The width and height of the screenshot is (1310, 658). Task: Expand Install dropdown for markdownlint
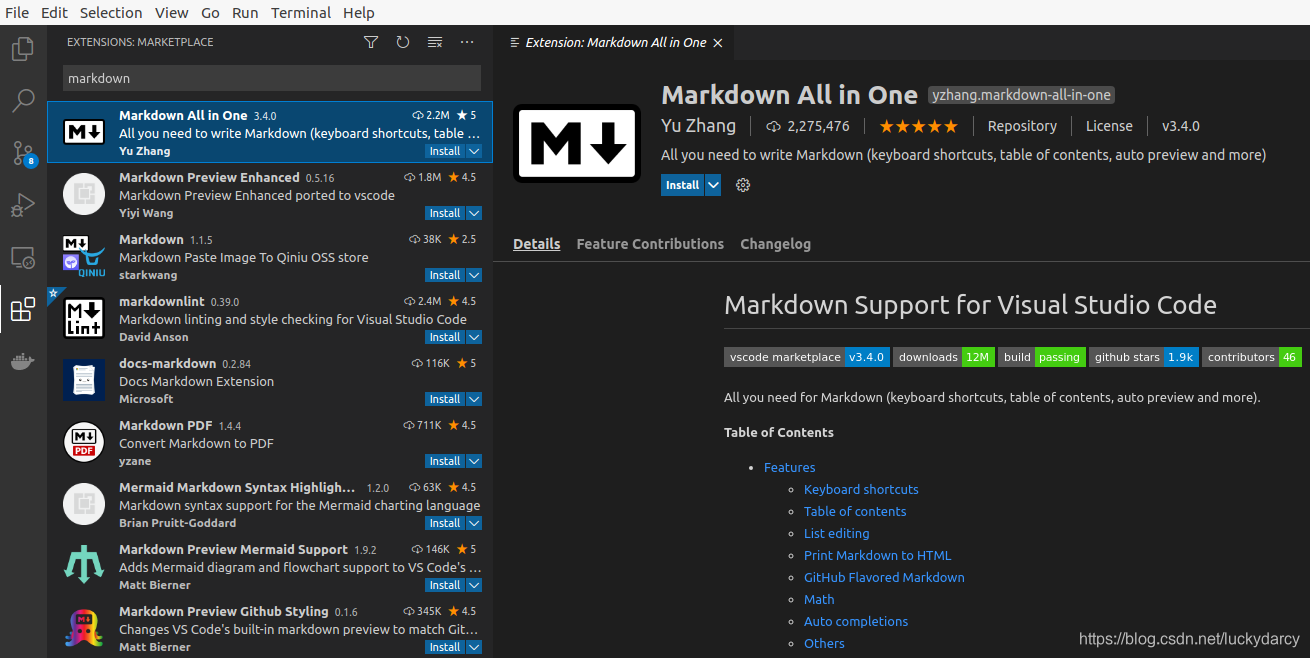(474, 337)
